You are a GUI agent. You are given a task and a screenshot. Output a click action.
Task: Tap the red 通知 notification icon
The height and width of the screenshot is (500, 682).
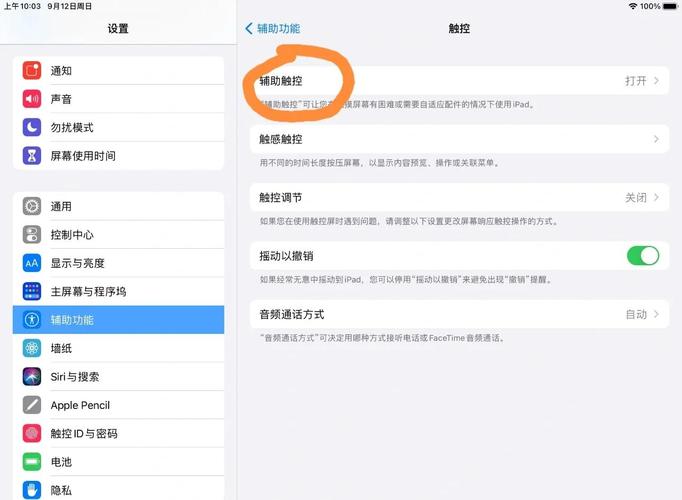(x=32, y=70)
